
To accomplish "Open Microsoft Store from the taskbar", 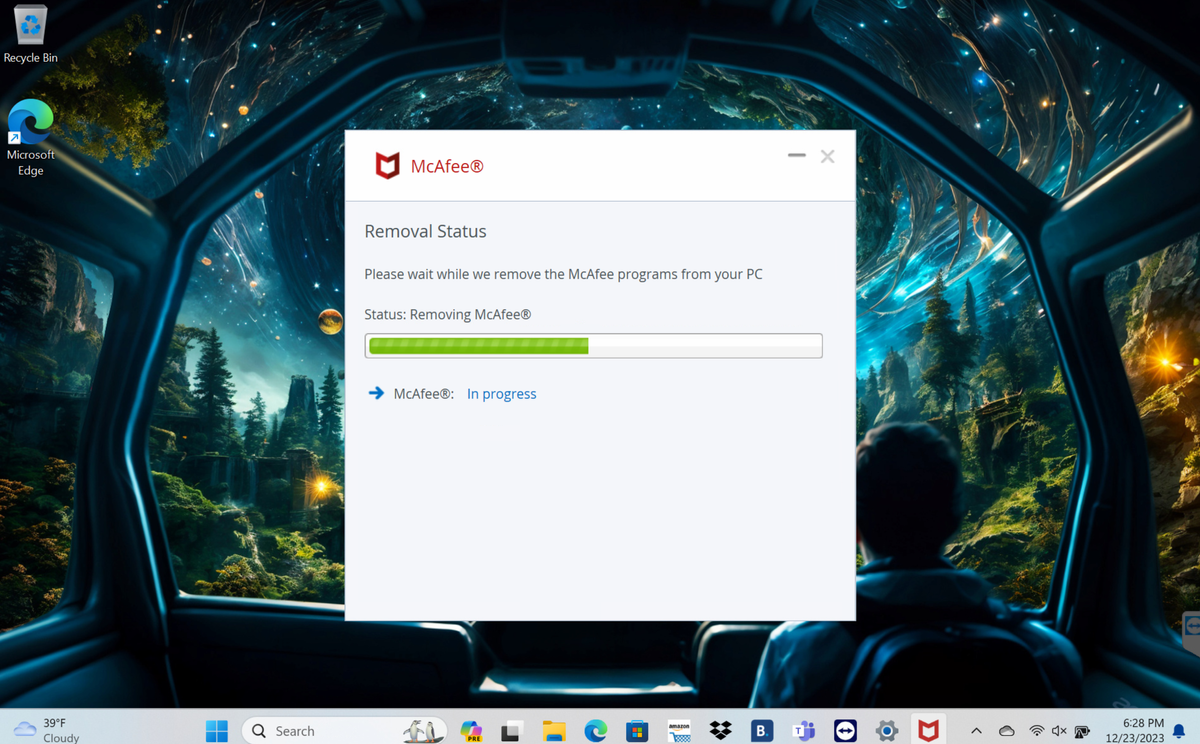I will [x=637, y=730].
